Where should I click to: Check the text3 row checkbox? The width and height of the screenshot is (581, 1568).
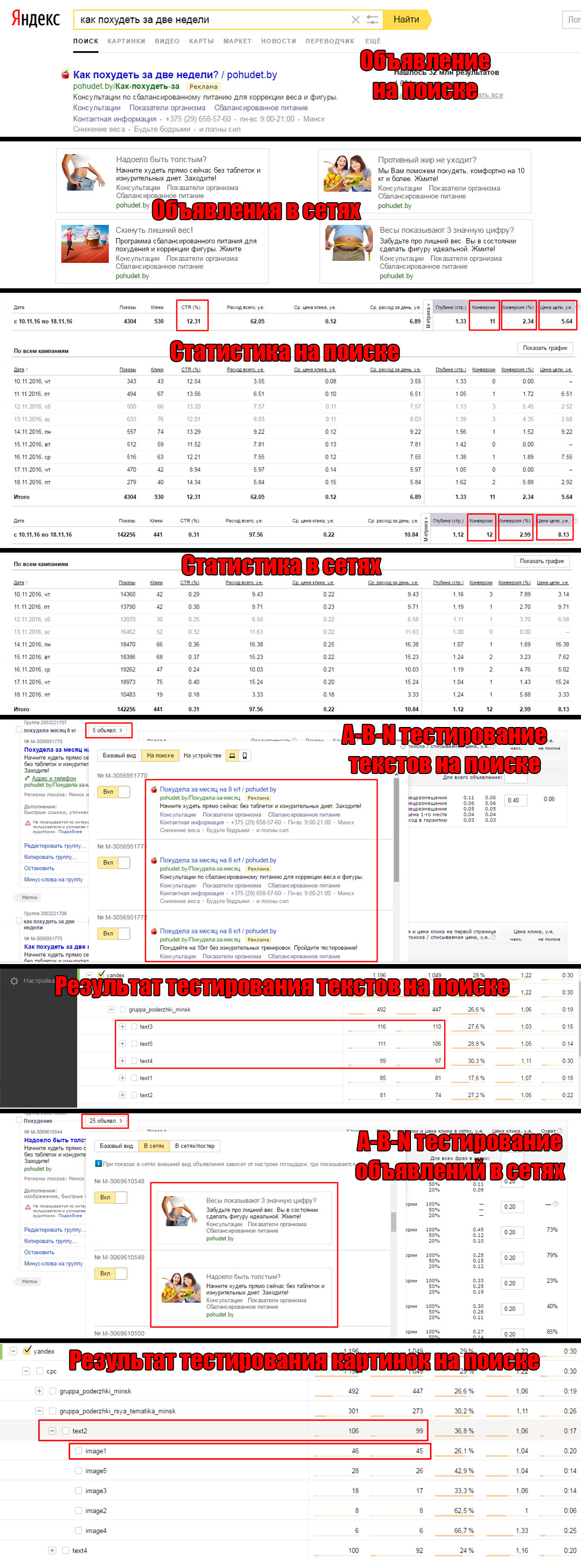click(x=134, y=1026)
